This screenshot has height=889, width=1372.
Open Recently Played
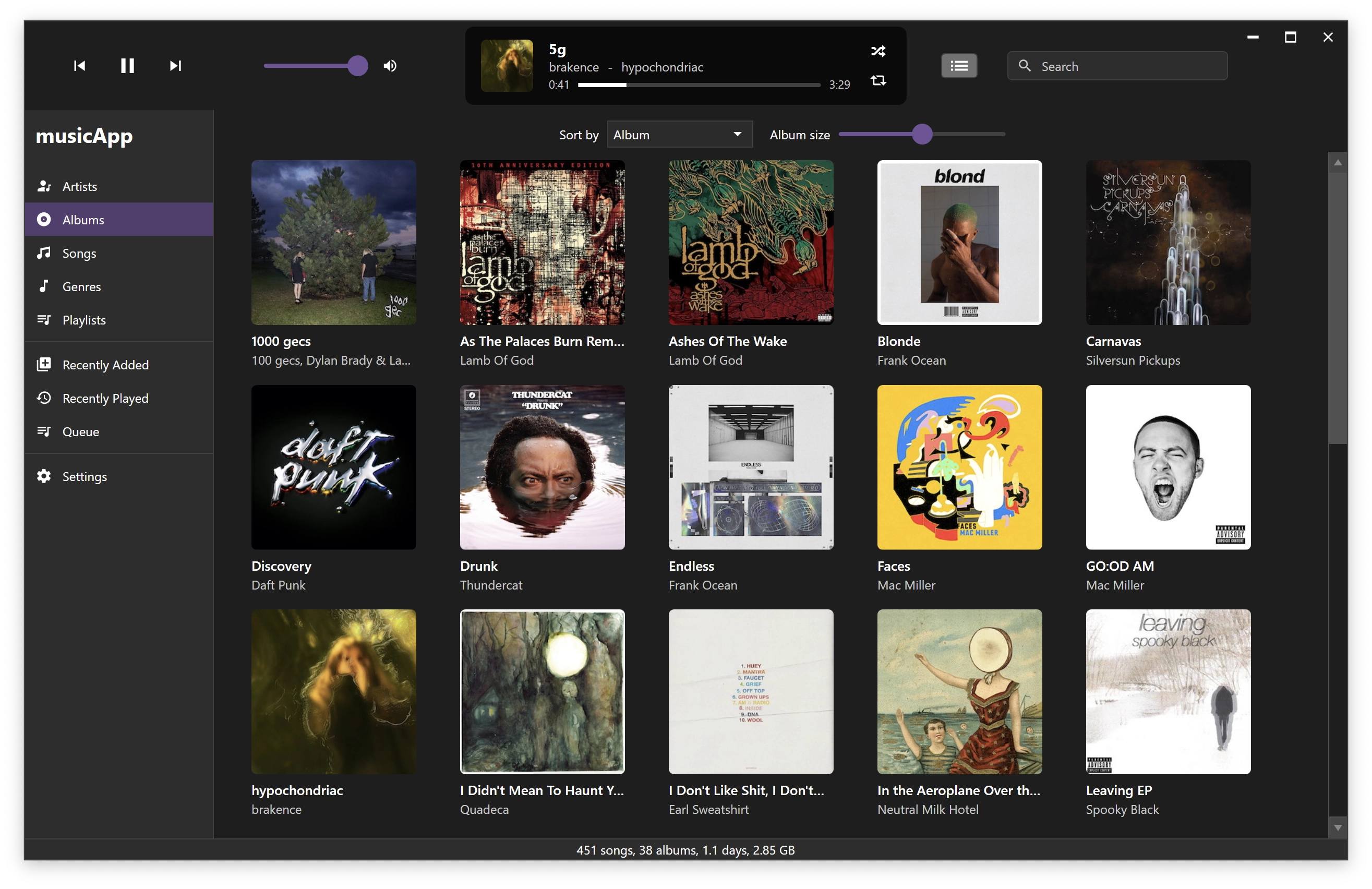[x=119, y=399]
